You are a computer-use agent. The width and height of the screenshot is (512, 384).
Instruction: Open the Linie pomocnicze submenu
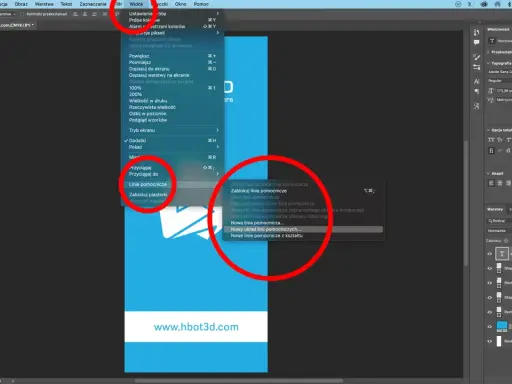[x=172, y=184]
